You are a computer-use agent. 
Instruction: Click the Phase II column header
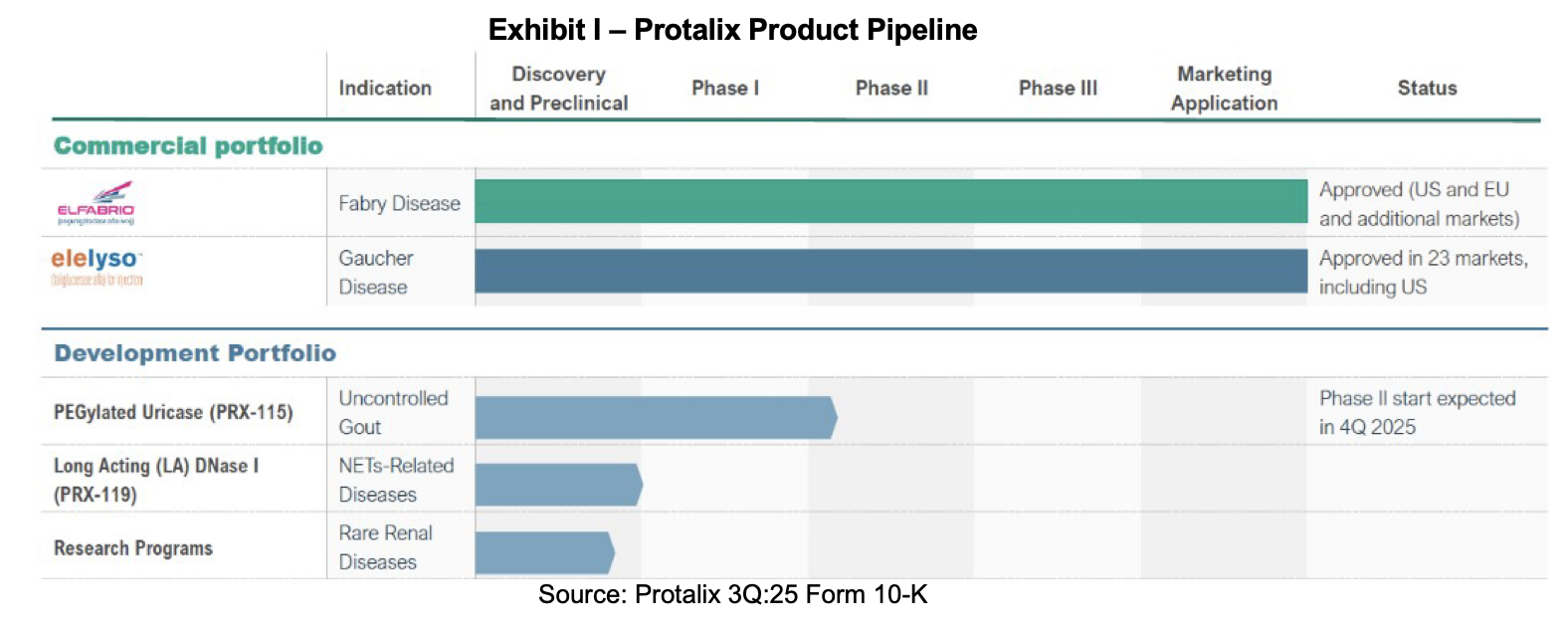tap(891, 88)
